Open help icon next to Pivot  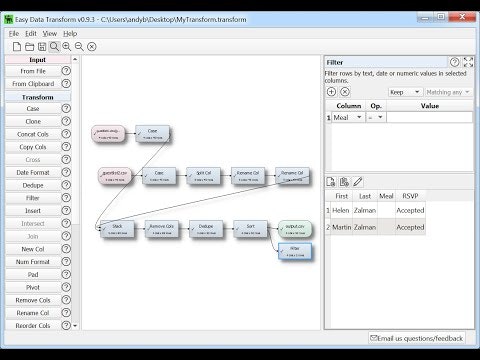pos(66,287)
